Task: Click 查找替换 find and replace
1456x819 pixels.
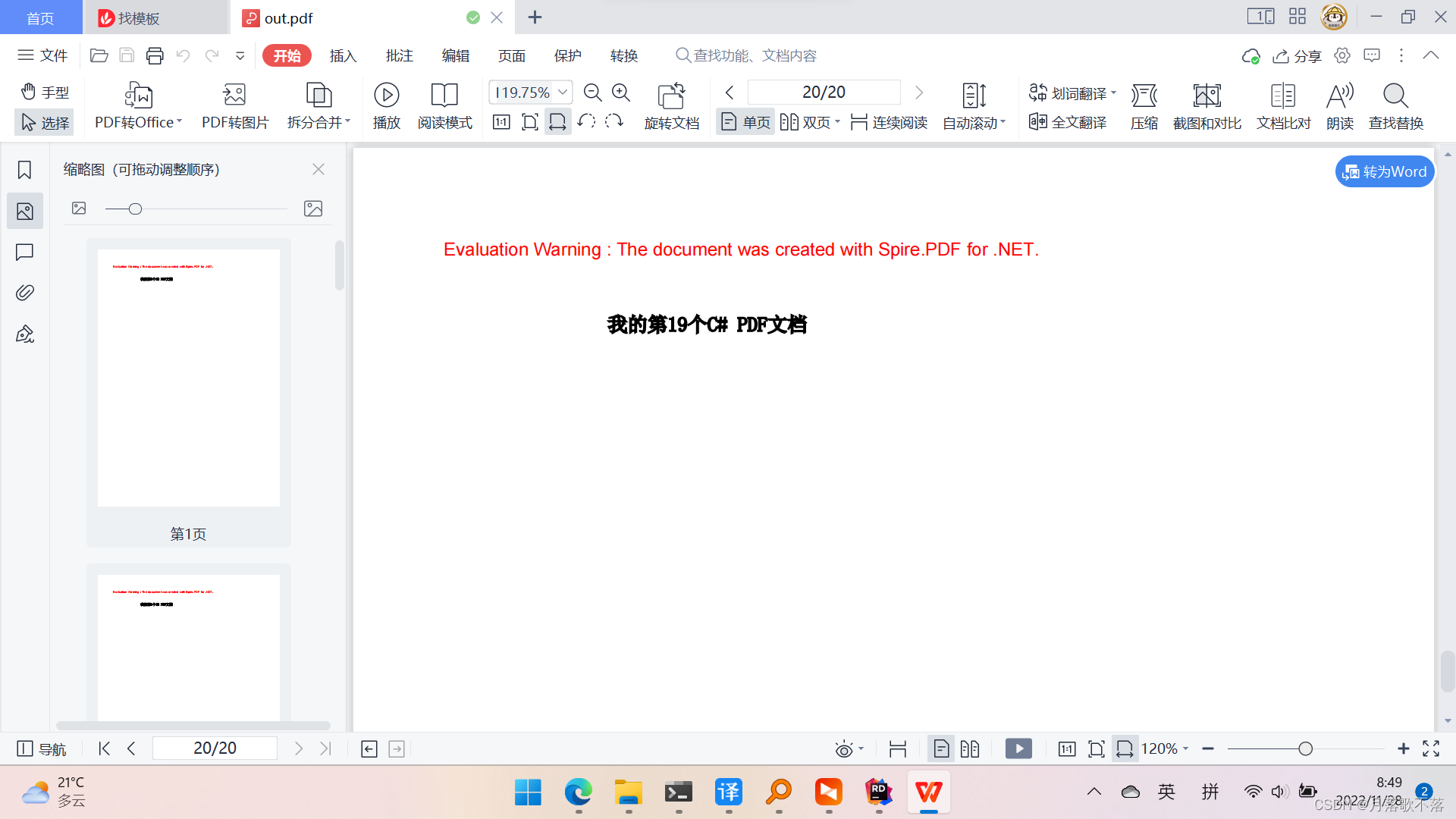Action: click(1395, 105)
